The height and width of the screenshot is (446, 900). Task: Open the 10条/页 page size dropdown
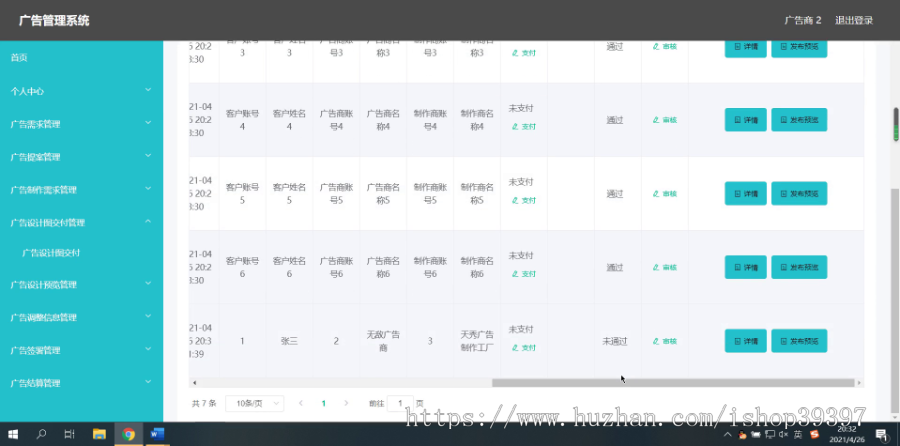(254, 404)
